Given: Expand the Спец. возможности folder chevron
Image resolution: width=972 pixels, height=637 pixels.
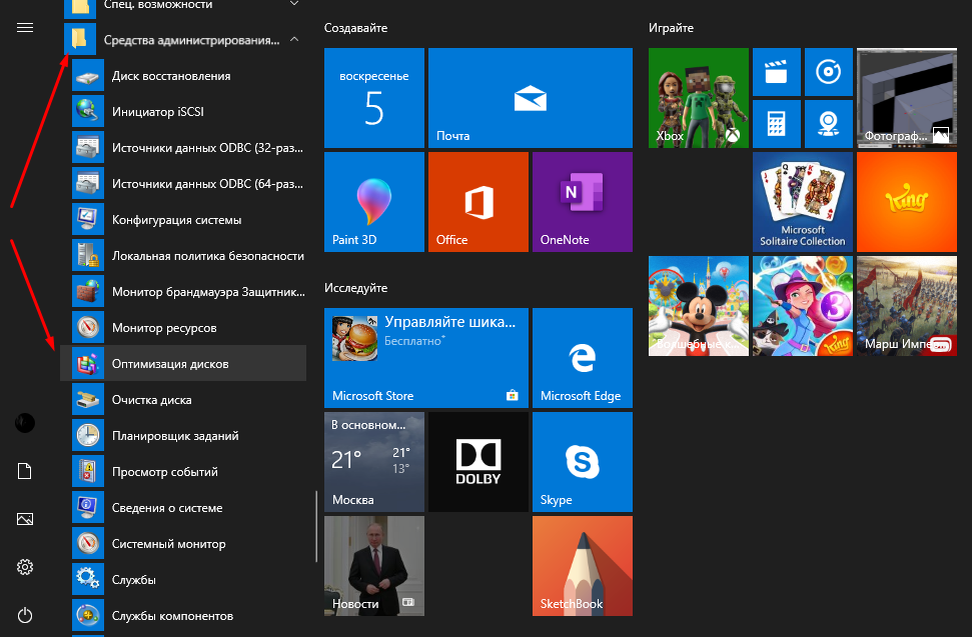Looking at the screenshot, I should point(294,4).
